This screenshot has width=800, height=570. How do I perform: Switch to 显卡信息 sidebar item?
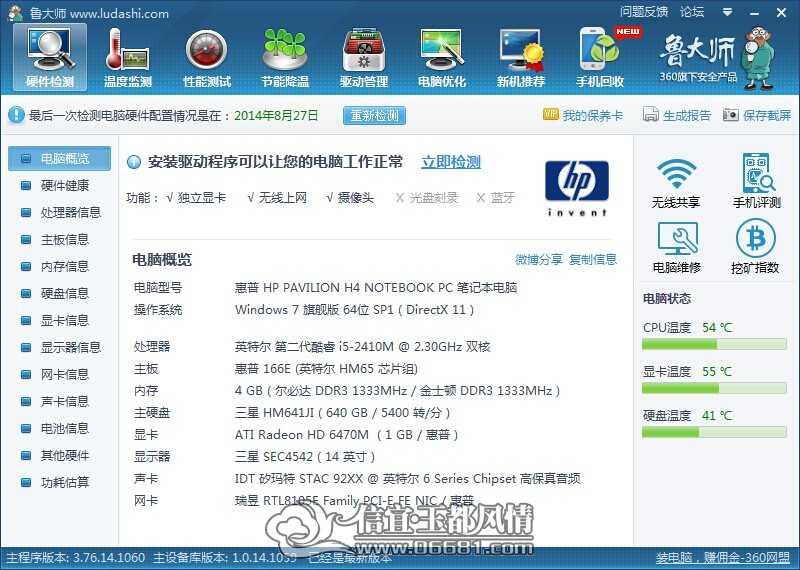click(x=60, y=320)
